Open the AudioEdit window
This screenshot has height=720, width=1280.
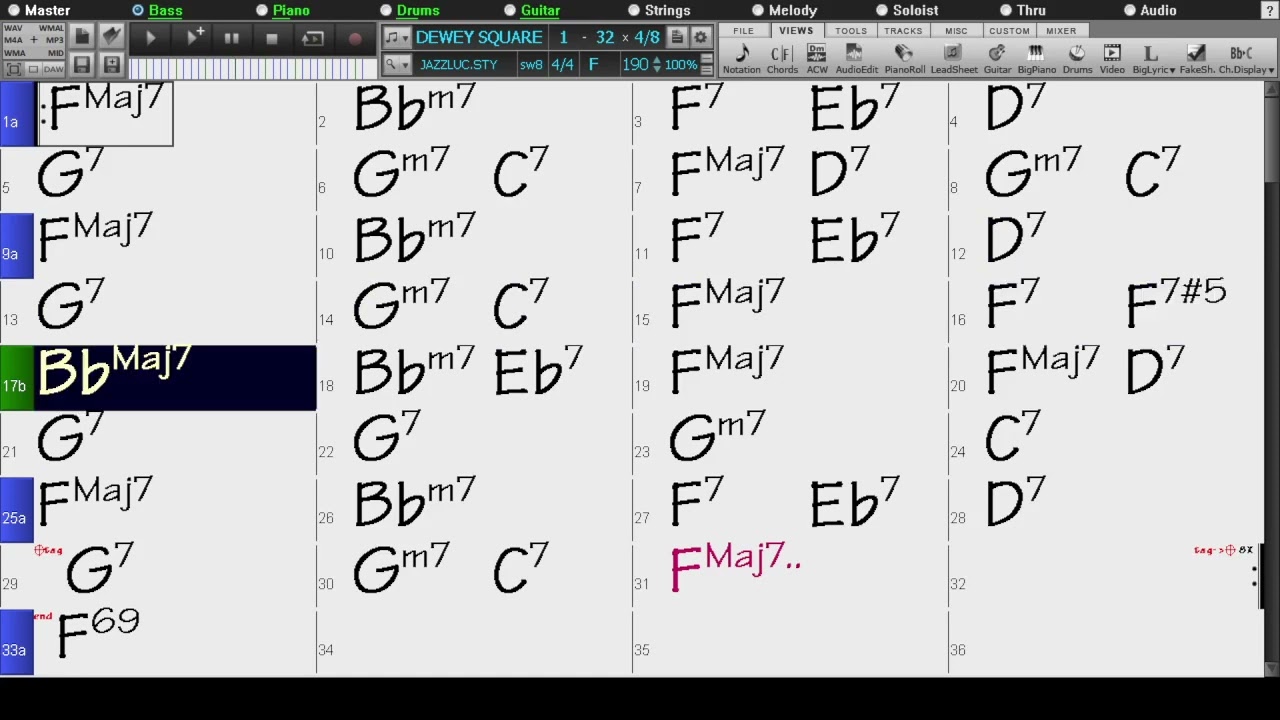tap(856, 59)
